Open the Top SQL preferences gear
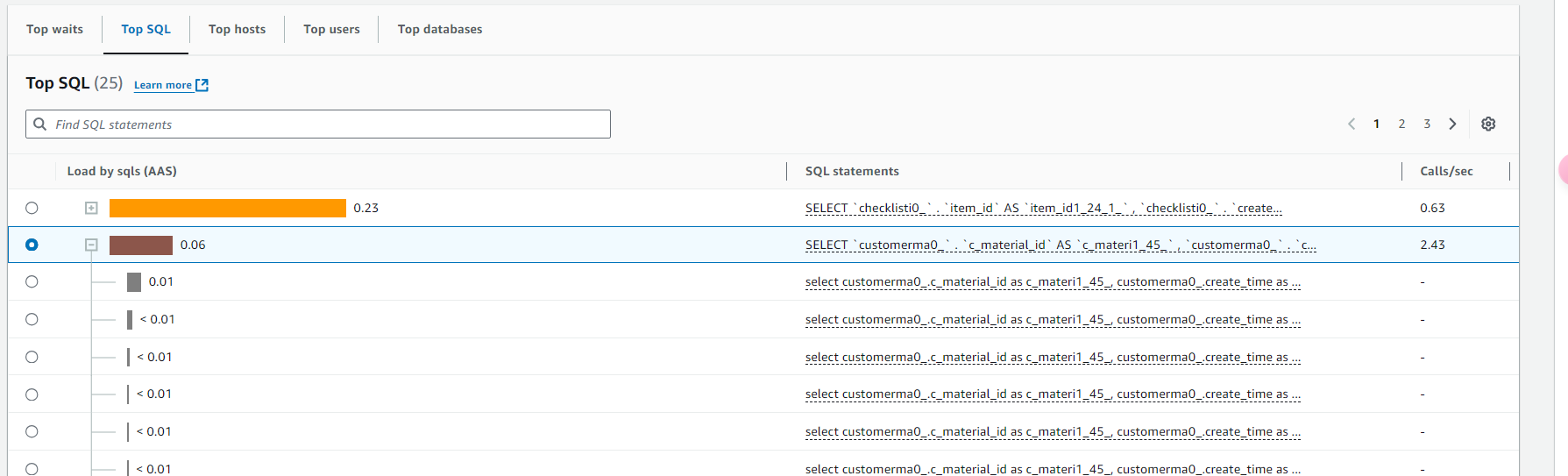Screen dimensions: 1568x476 1488,124
